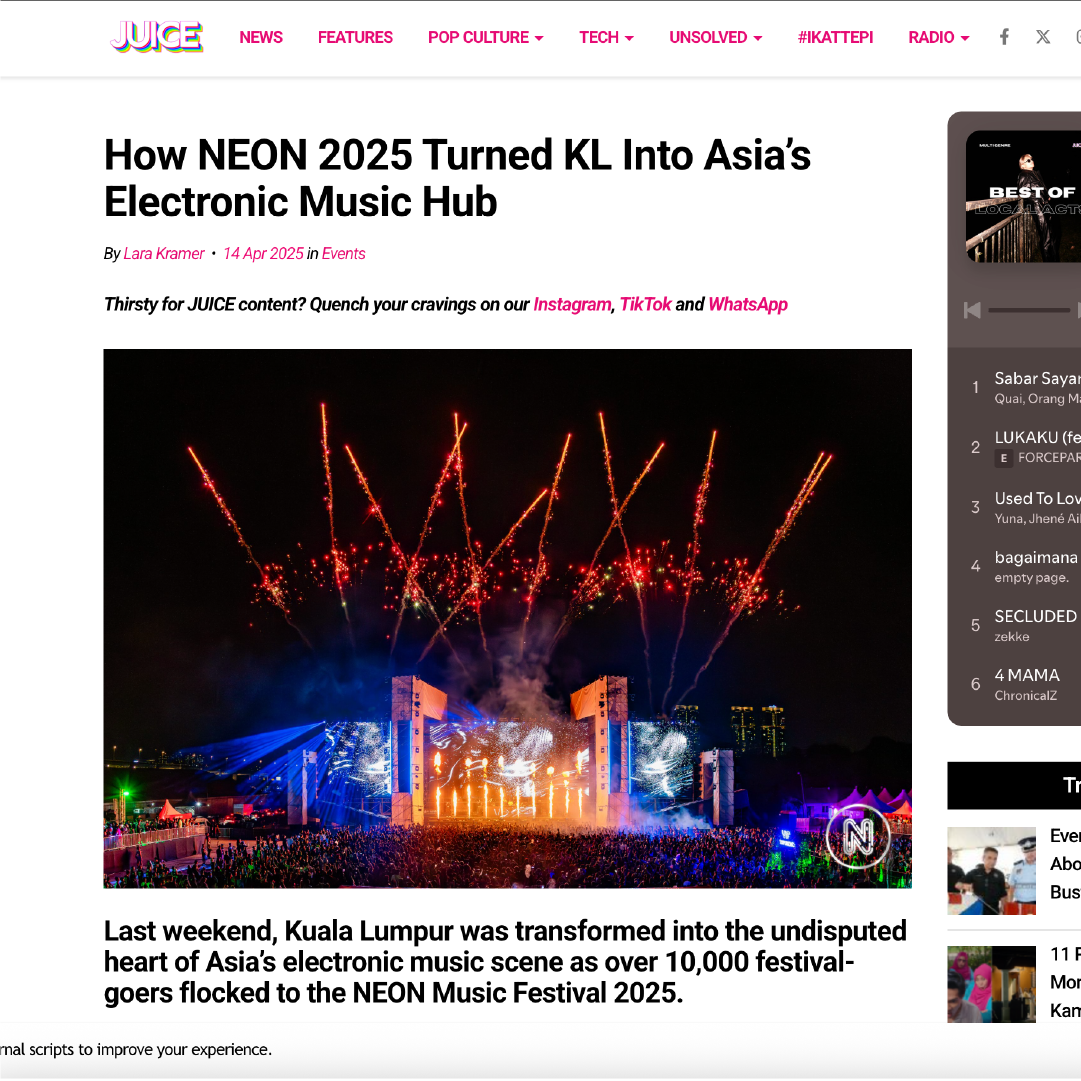Open the 14 Apr 2025 date link
This screenshot has height=1081, width=1081.
[x=263, y=254]
